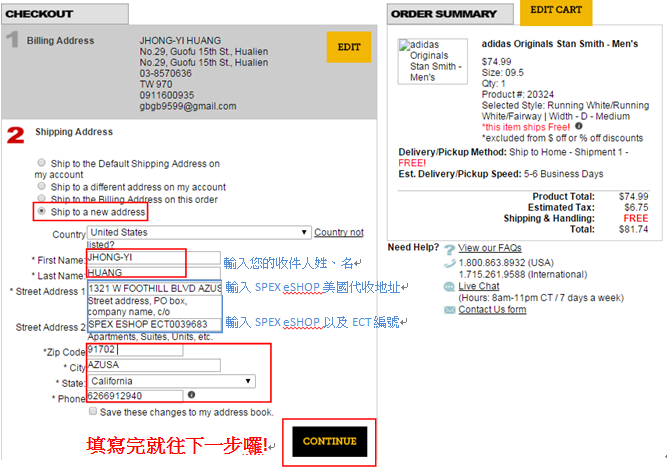This screenshot has width=667, height=468.
Task: Select Ship to a different address radio
Action: point(41,186)
